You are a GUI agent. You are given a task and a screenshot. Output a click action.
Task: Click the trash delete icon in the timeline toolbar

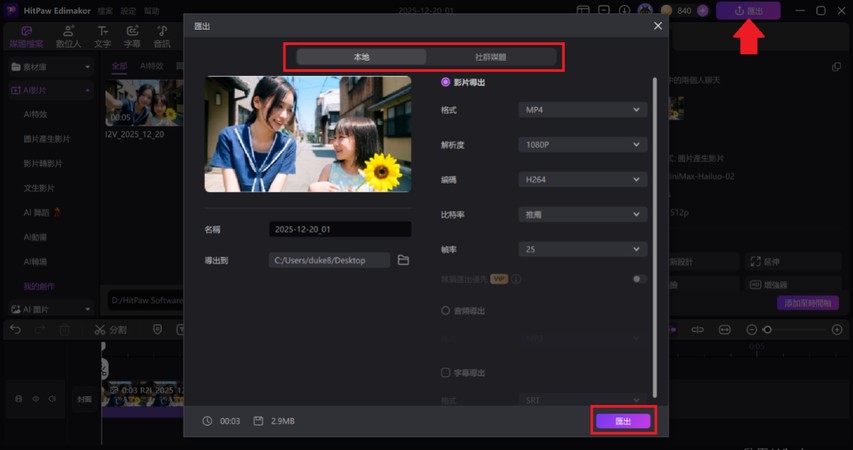click(x=64, y=330)
